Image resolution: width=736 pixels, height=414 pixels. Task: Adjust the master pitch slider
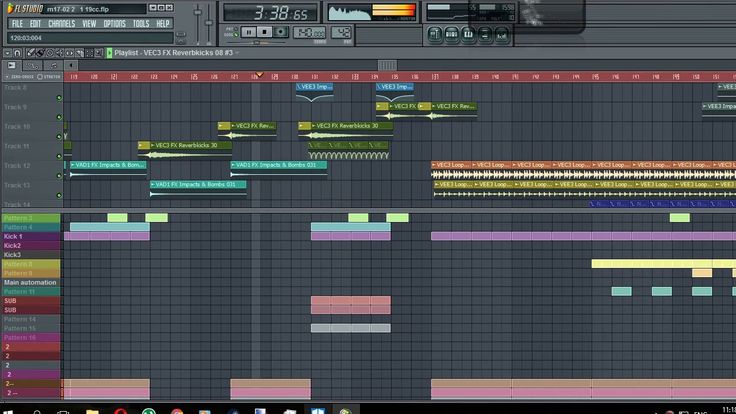pyautogui.click(x=208, y=24)
